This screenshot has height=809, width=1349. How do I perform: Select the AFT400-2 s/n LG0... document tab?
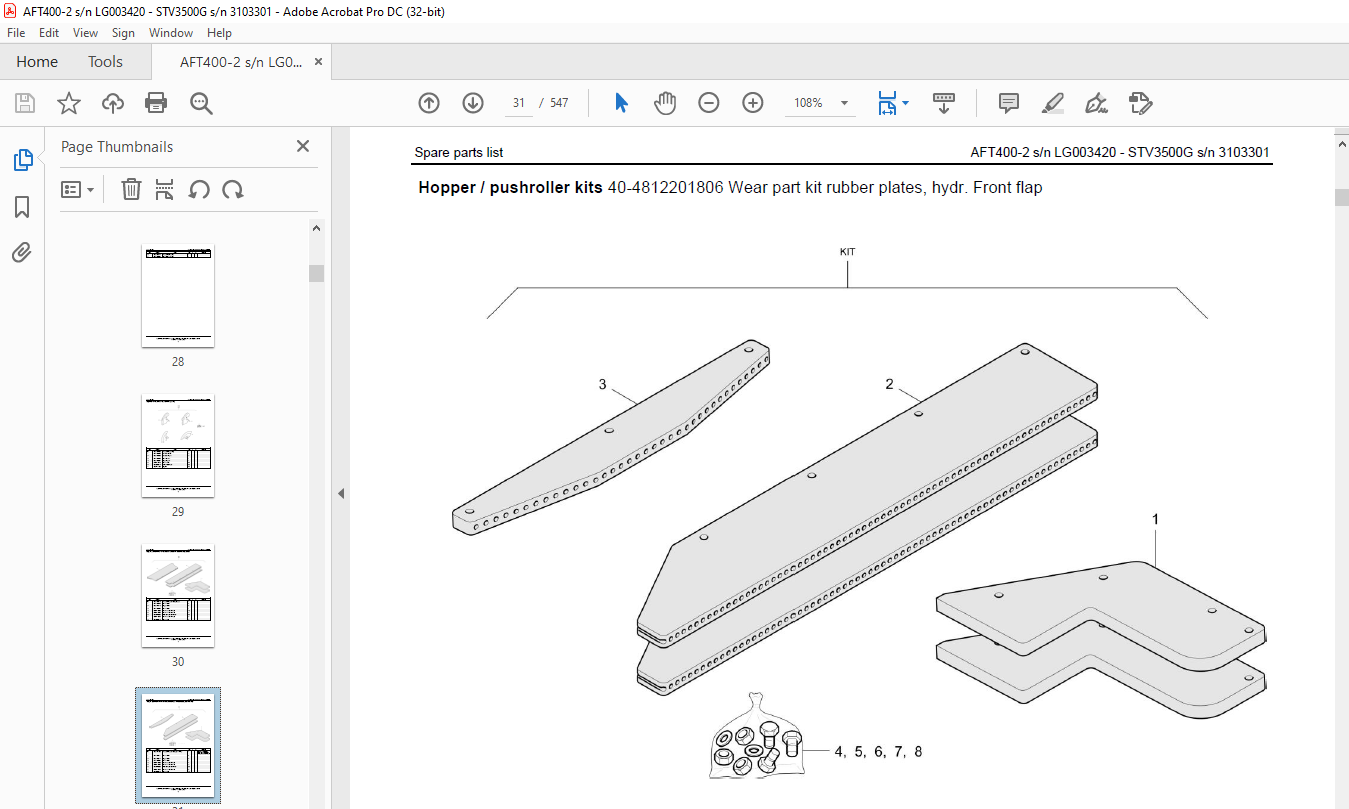tap(240, 62)
